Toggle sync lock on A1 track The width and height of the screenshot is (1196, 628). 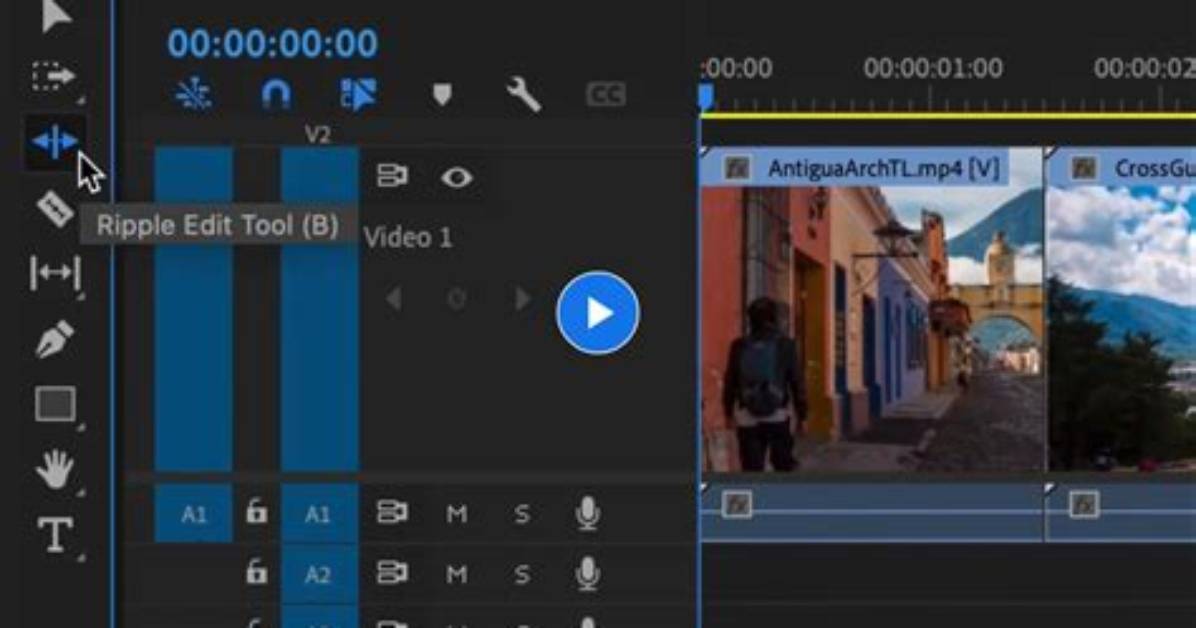coord(392,512)
